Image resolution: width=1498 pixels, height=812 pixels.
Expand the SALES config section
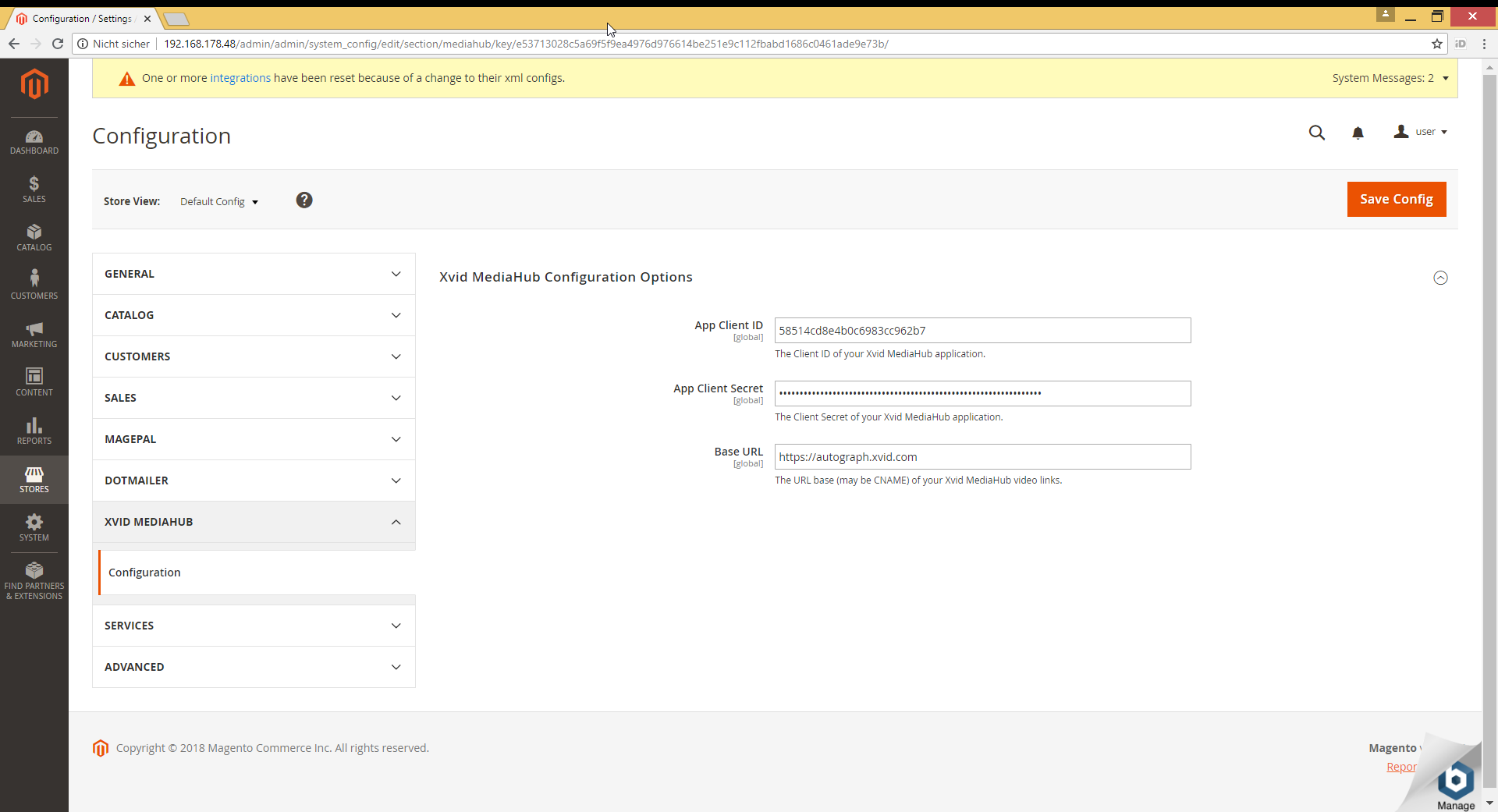pos(254,398)
